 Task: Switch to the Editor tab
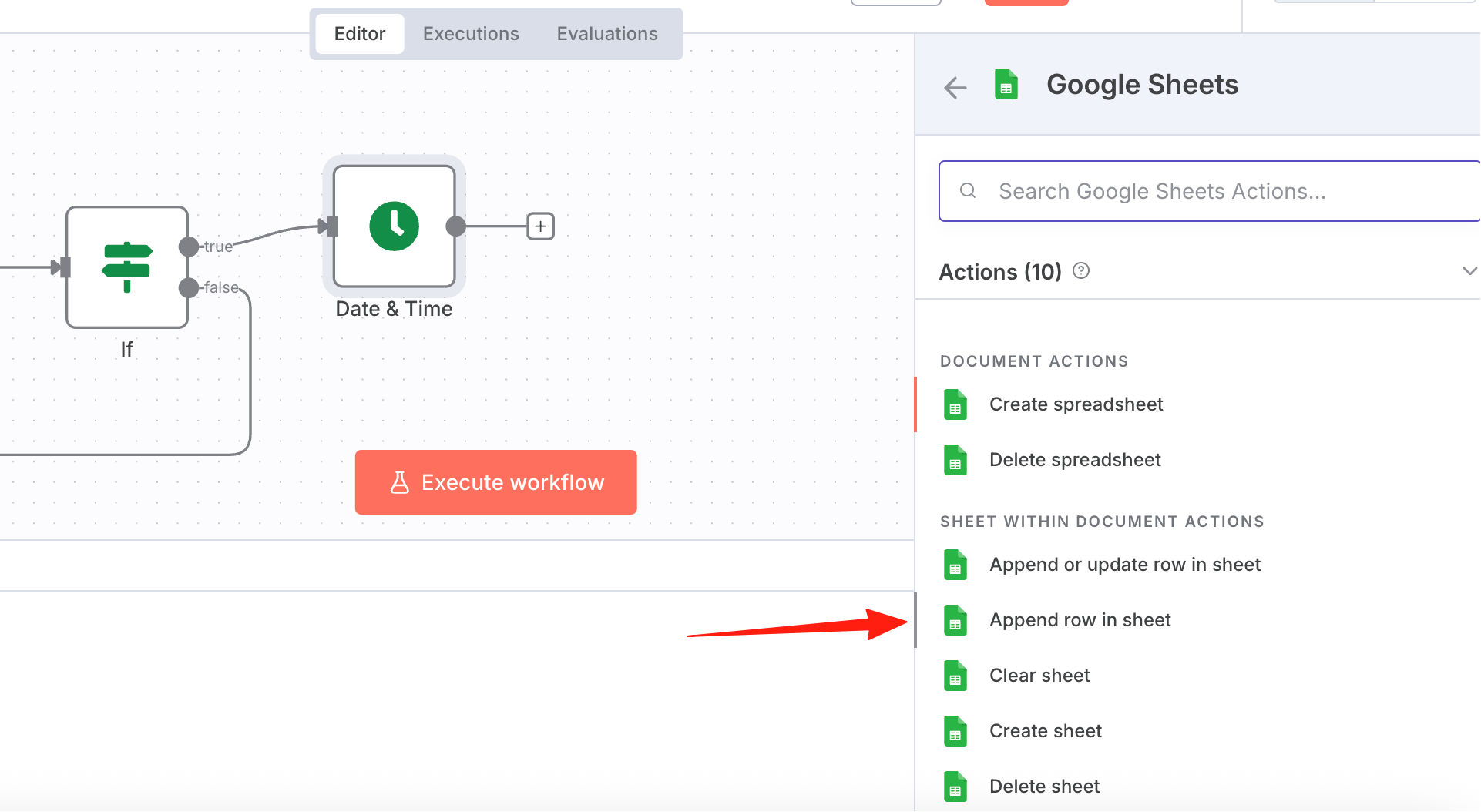[x=360, y=34]
